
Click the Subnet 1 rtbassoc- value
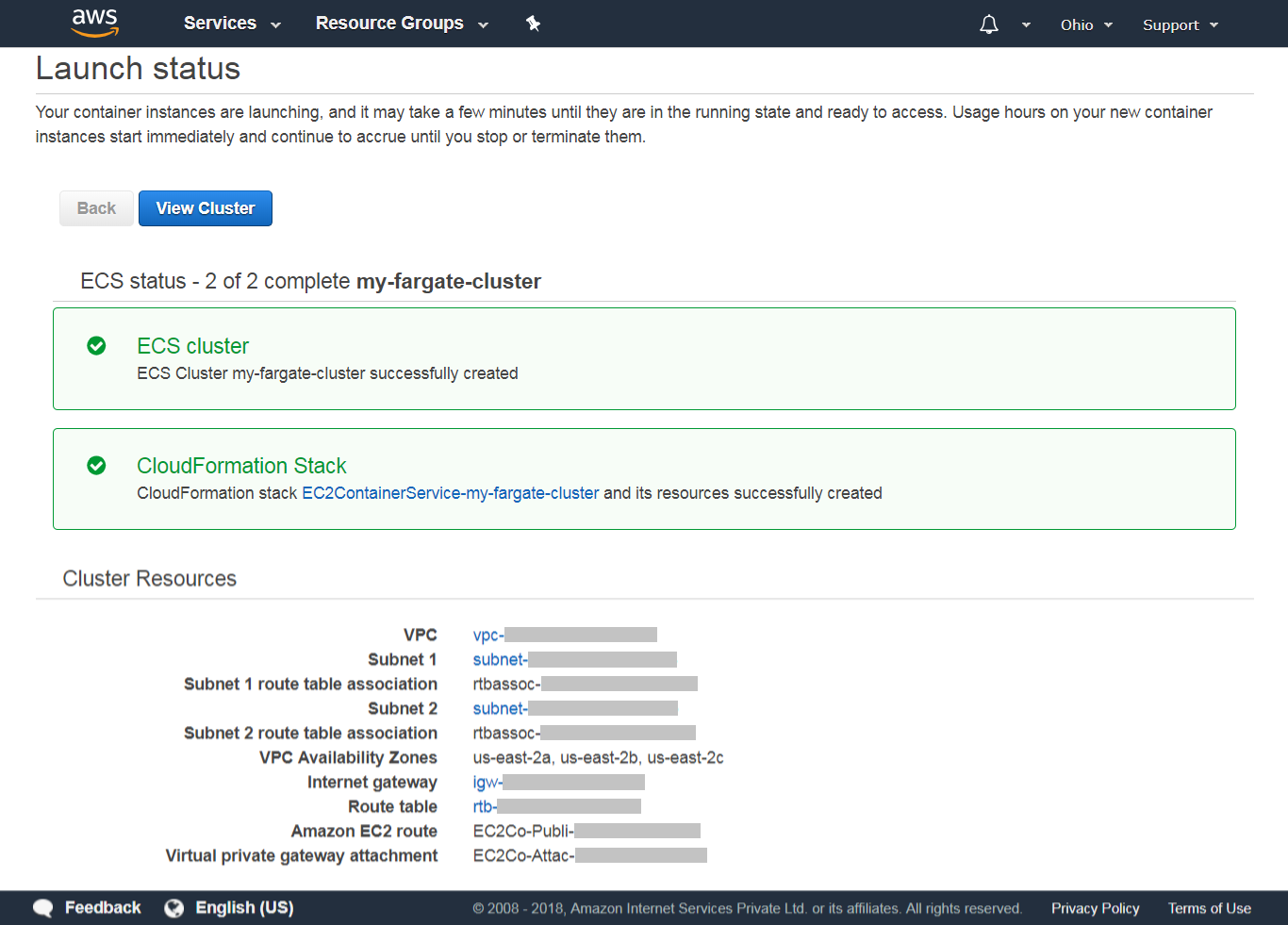point(586,685)
